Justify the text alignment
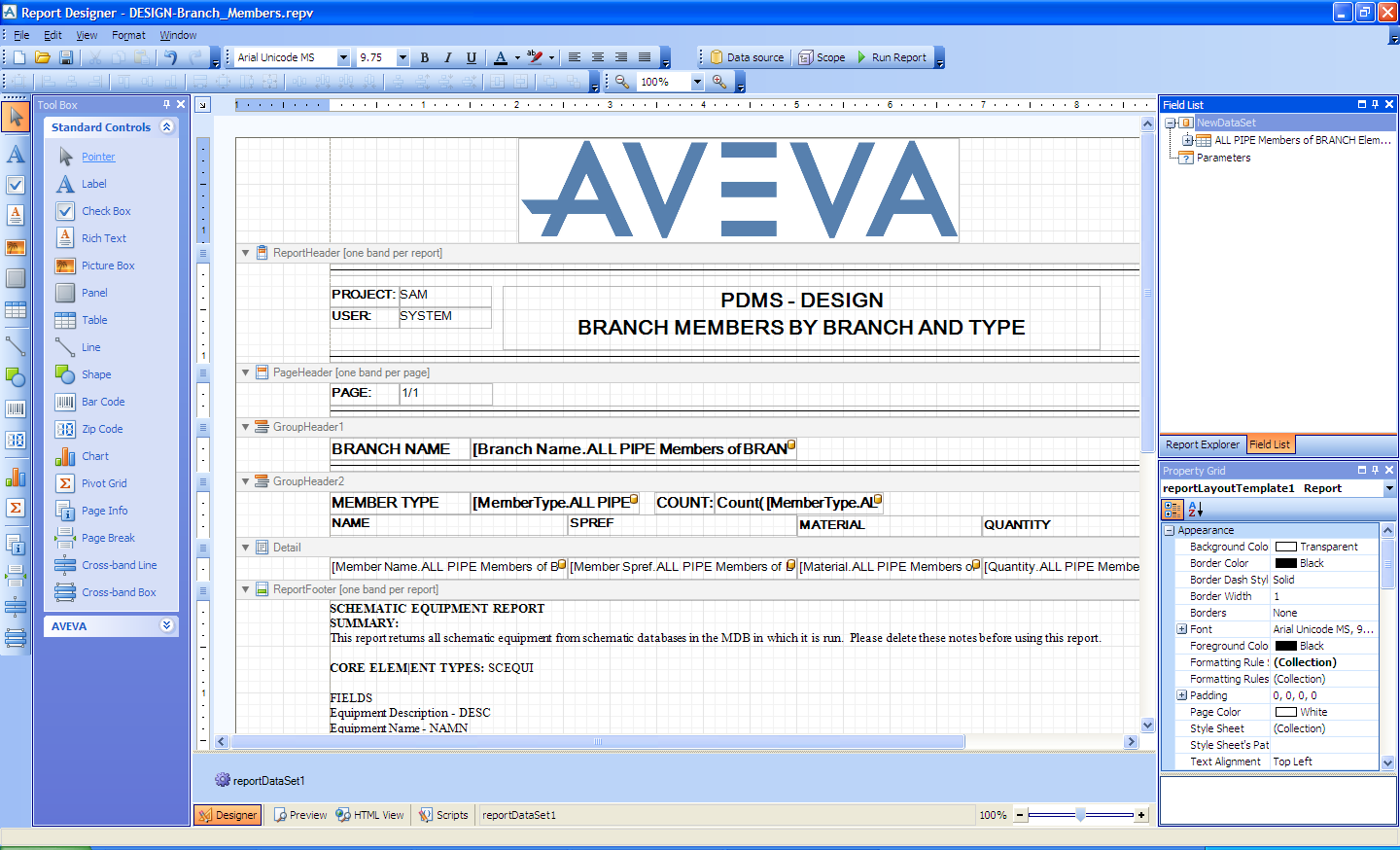The width and height of the screenshot is (1400, 850). [x=645, y=57]
